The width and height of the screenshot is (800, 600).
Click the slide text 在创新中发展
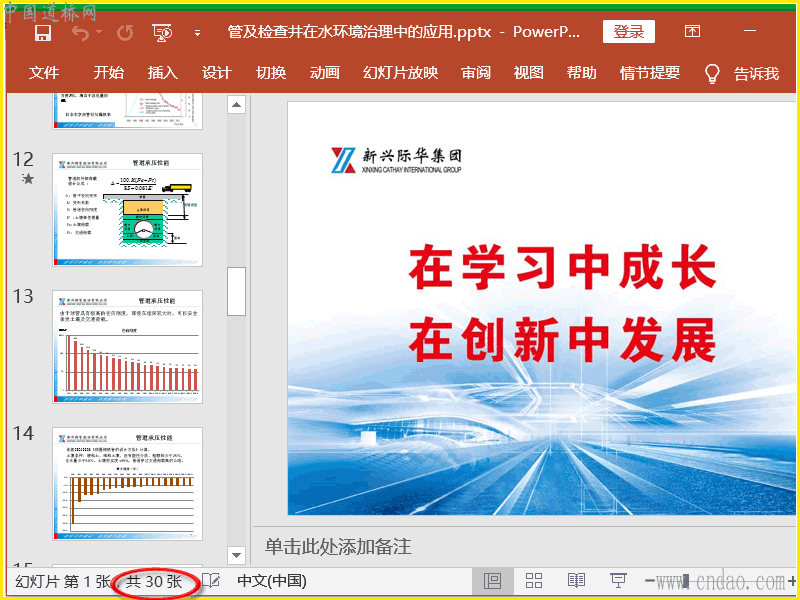pos(562,340)
